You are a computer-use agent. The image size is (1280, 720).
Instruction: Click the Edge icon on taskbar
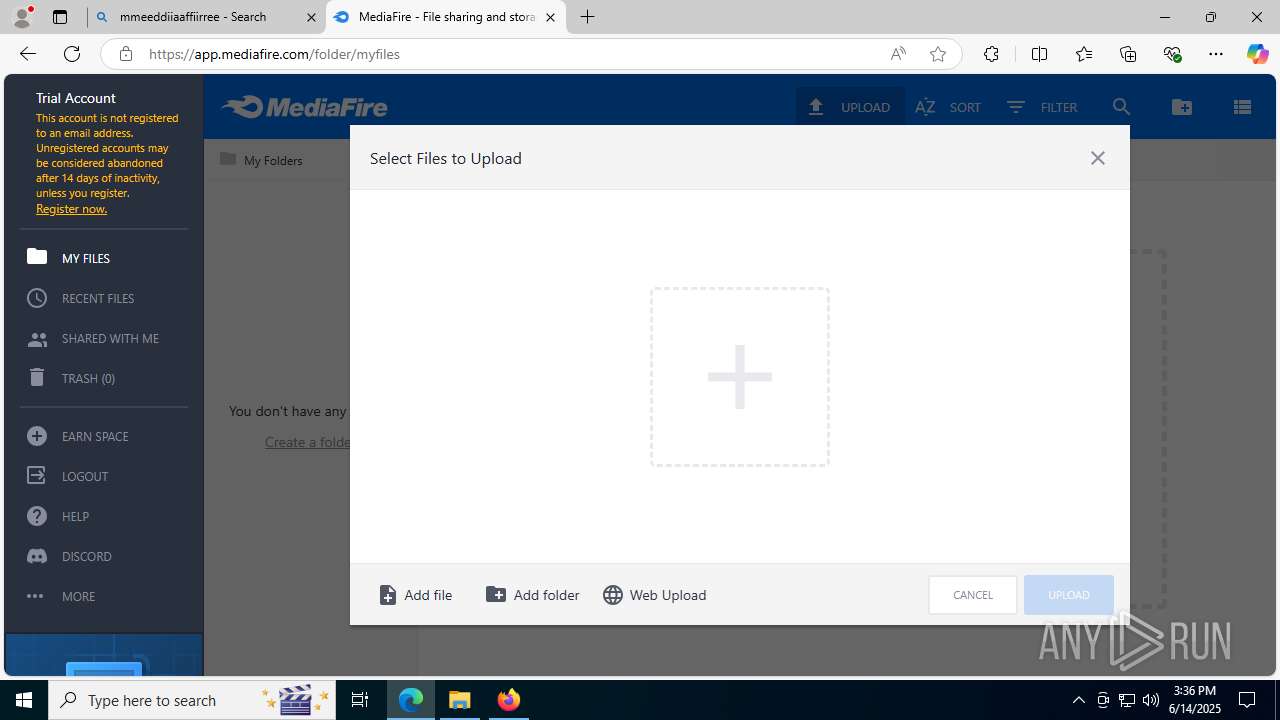click(411, 700)
